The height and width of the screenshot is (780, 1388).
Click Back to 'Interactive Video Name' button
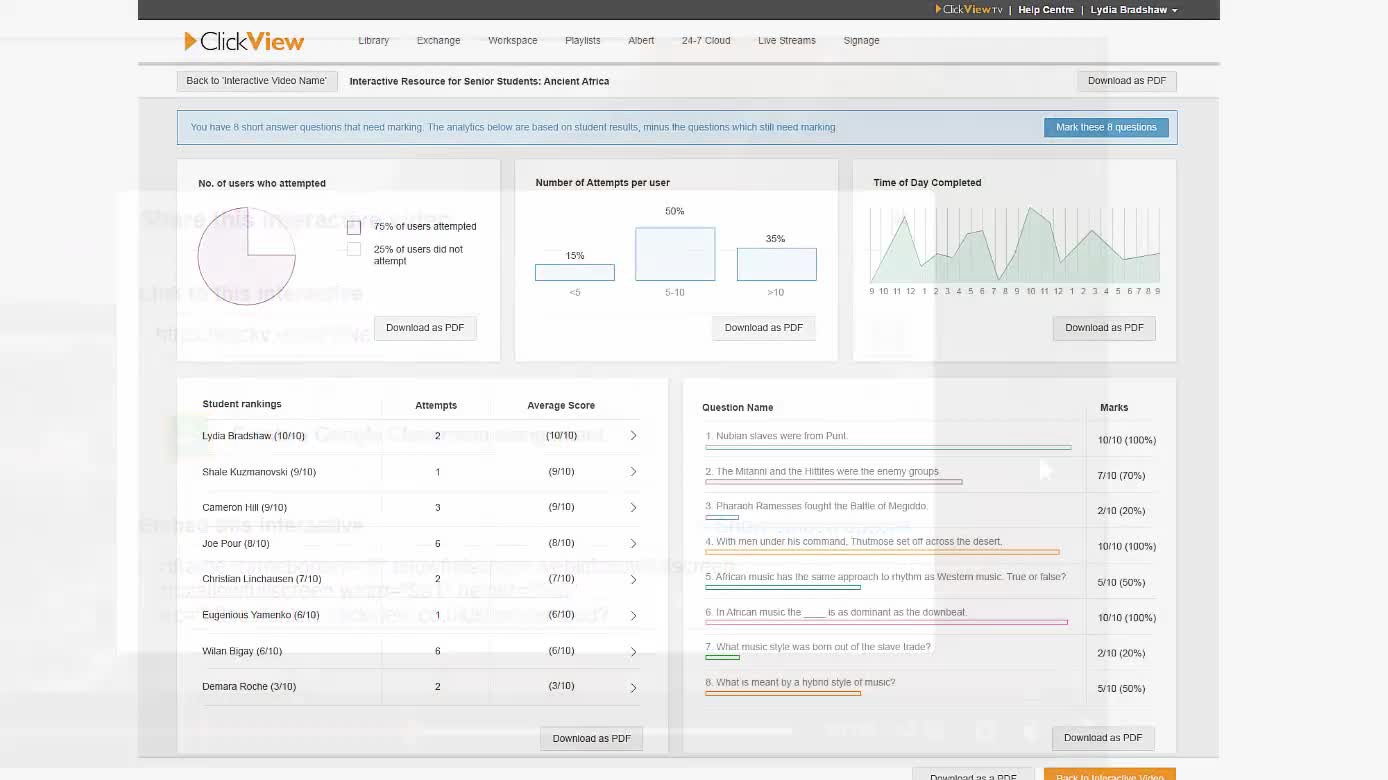(257, 81)
